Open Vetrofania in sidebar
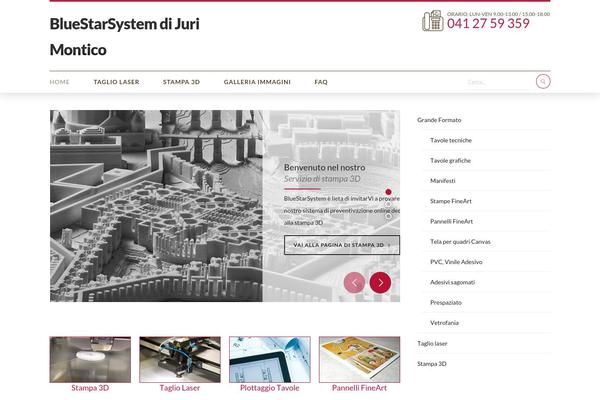Image resolution: width=600 pixels, height=400 pixels. [444, 323]
